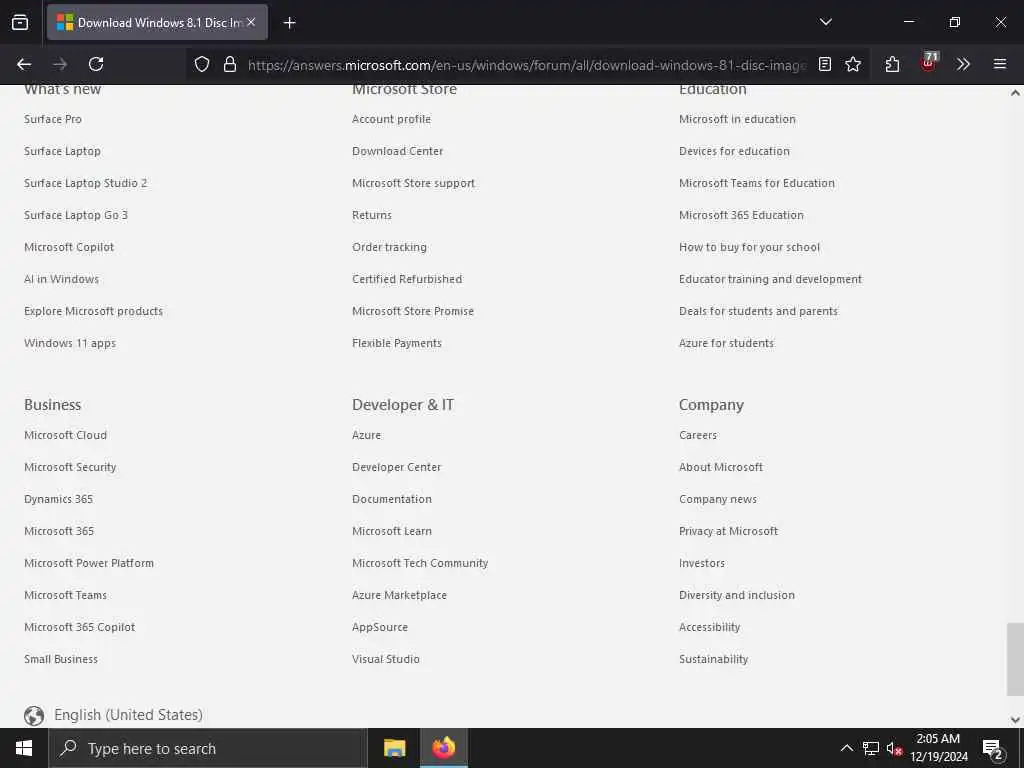Open the Microsoft Cloud link
The width and height of the screenshot is (1024, 768).
pyautogui.click(x=65, y=435)
